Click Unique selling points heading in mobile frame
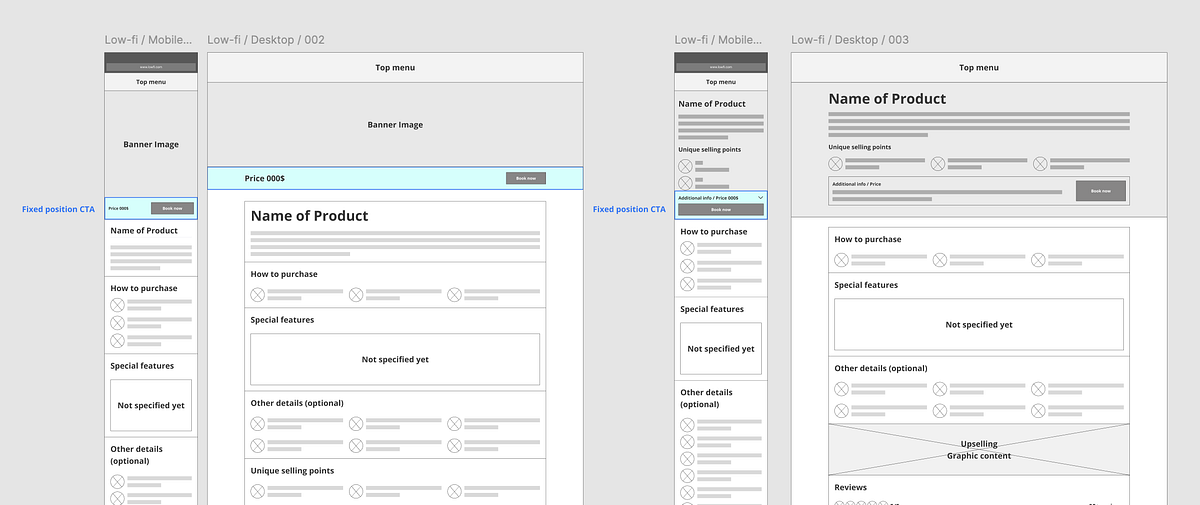Image resolution: width=1200 pixels, height=505 pixels. [x=710, y=150]
